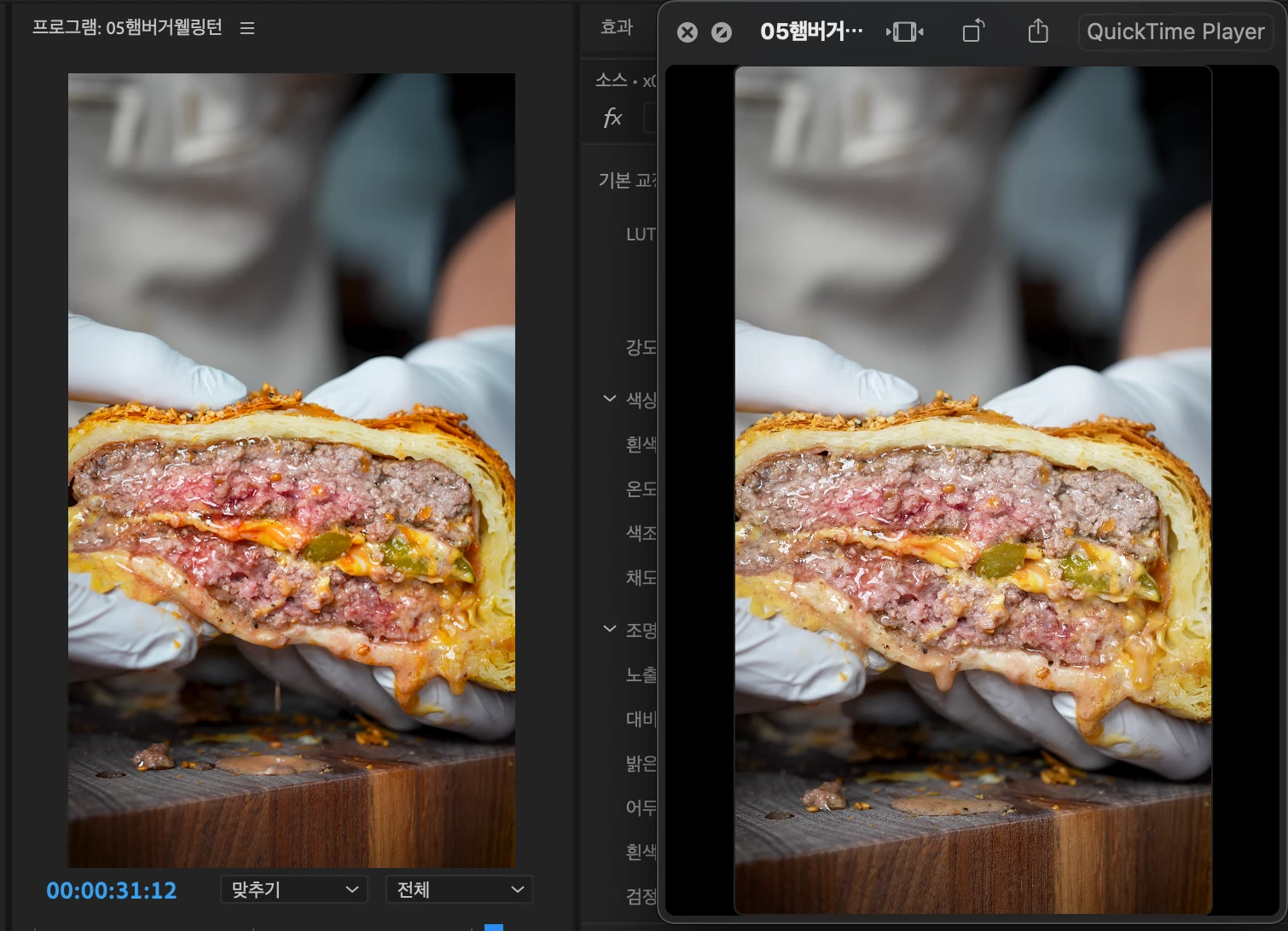Collapse the 색상 section chevron
The image size is (1288, 931).
[609, 398]
